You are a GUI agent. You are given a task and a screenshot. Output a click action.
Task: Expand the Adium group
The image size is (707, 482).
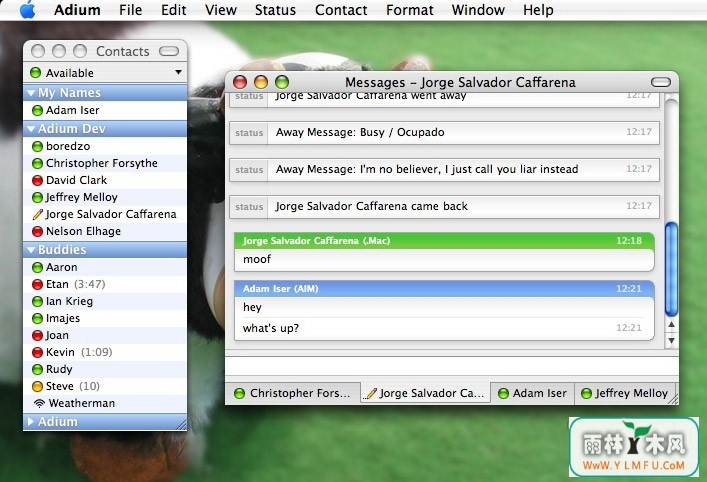(x=31, y=422)
